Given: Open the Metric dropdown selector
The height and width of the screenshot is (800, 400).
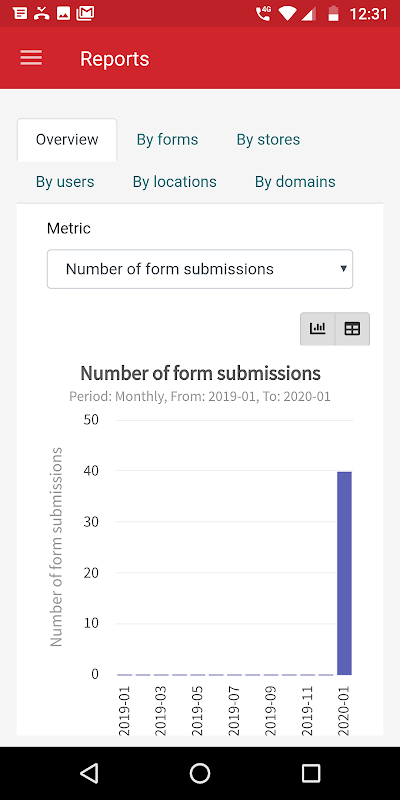Looking at the screenshot, I should [200, 269].
